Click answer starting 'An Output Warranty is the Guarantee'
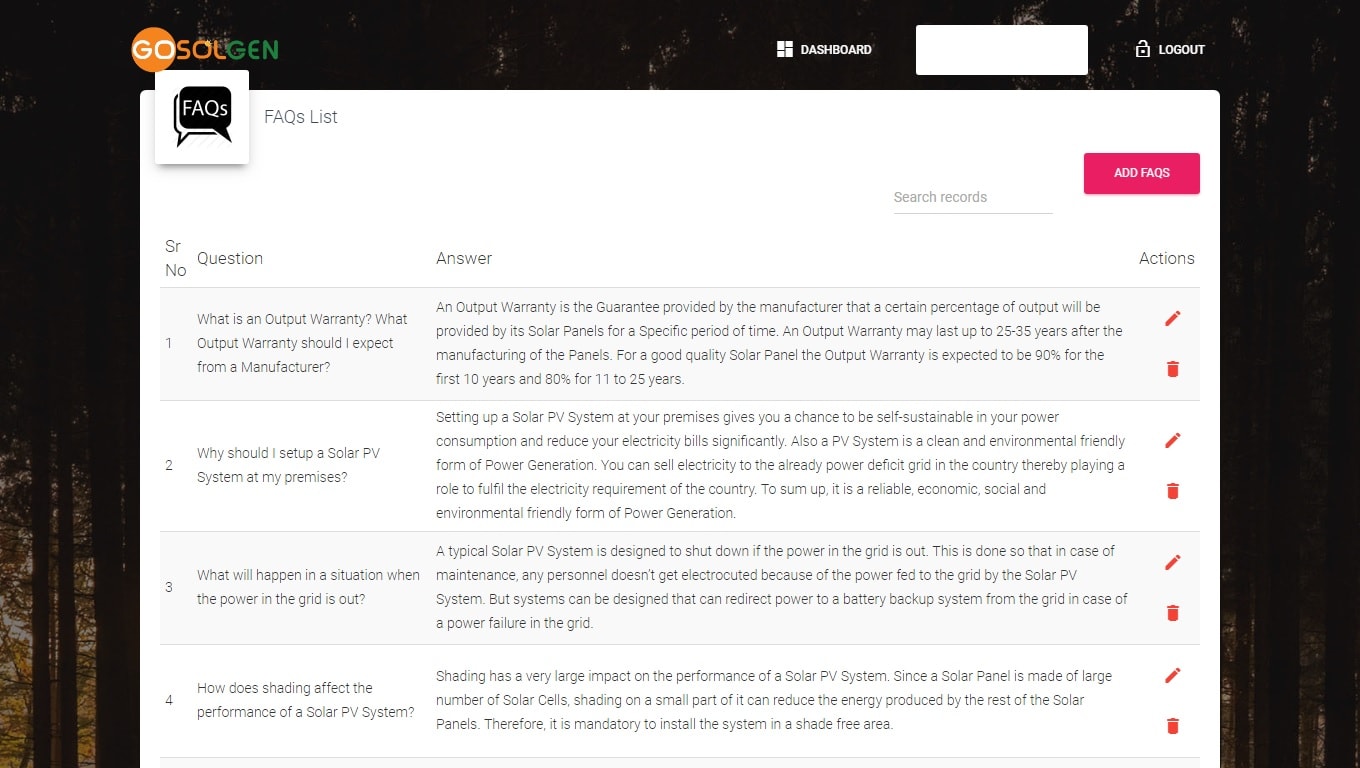Image resolution: width=1360 pixels, height=768 pixels. [x=780, y=343]
